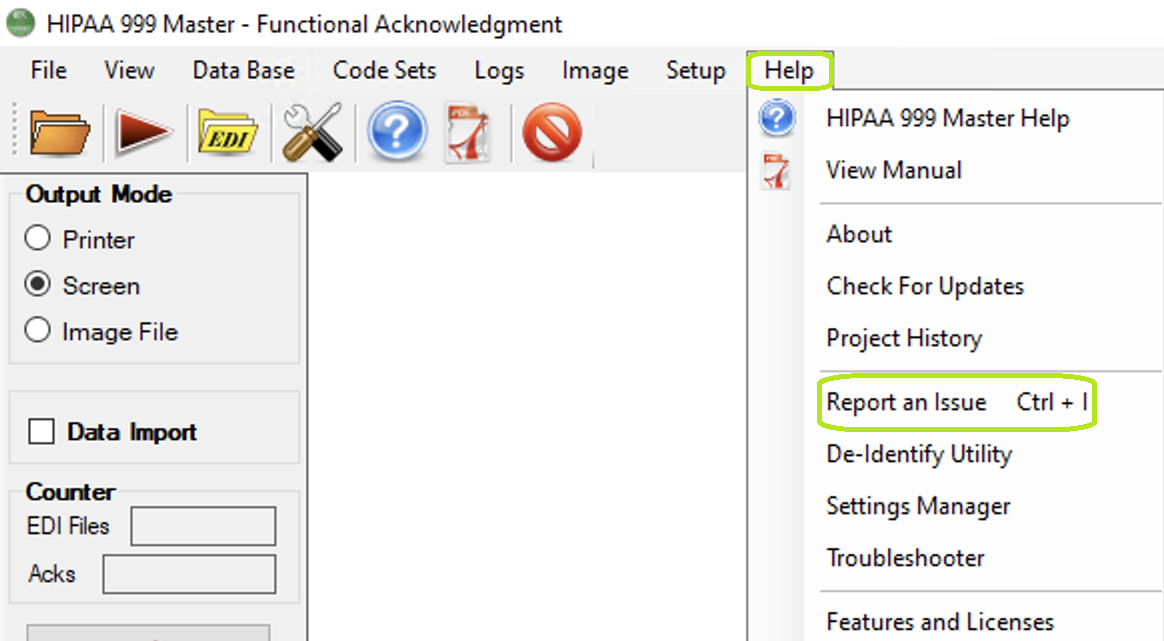
Task: Open the Data Base menu
Action: click(243, 71)
